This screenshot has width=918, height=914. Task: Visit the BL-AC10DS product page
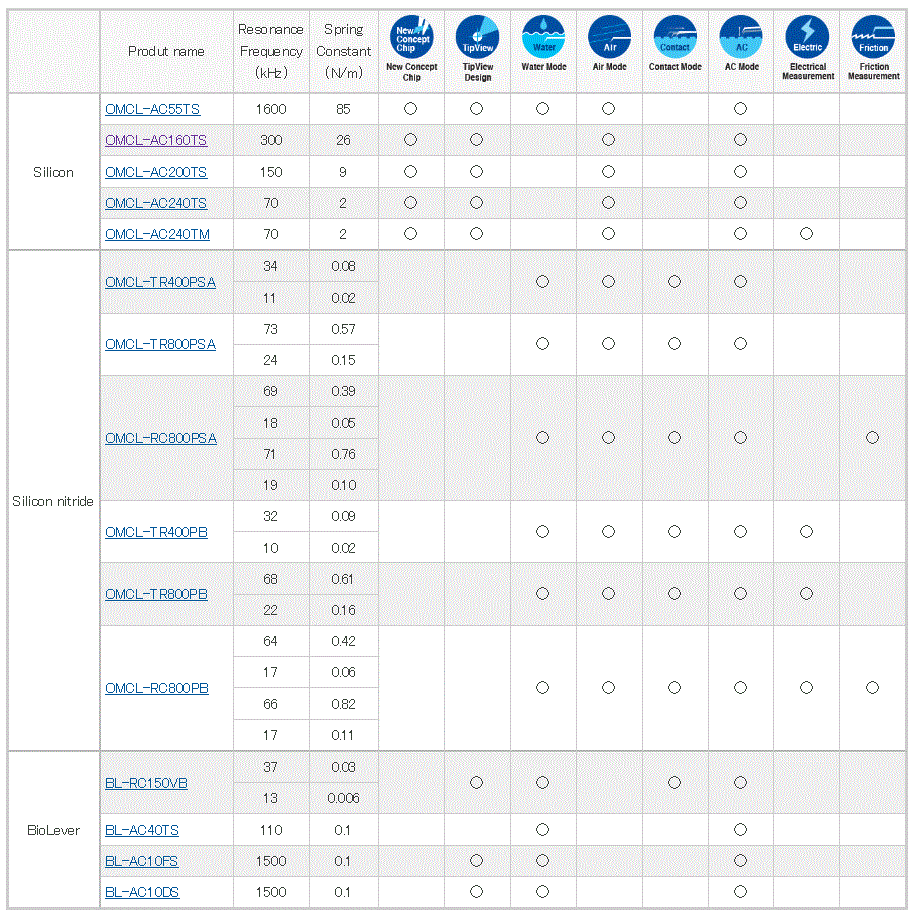142,892
